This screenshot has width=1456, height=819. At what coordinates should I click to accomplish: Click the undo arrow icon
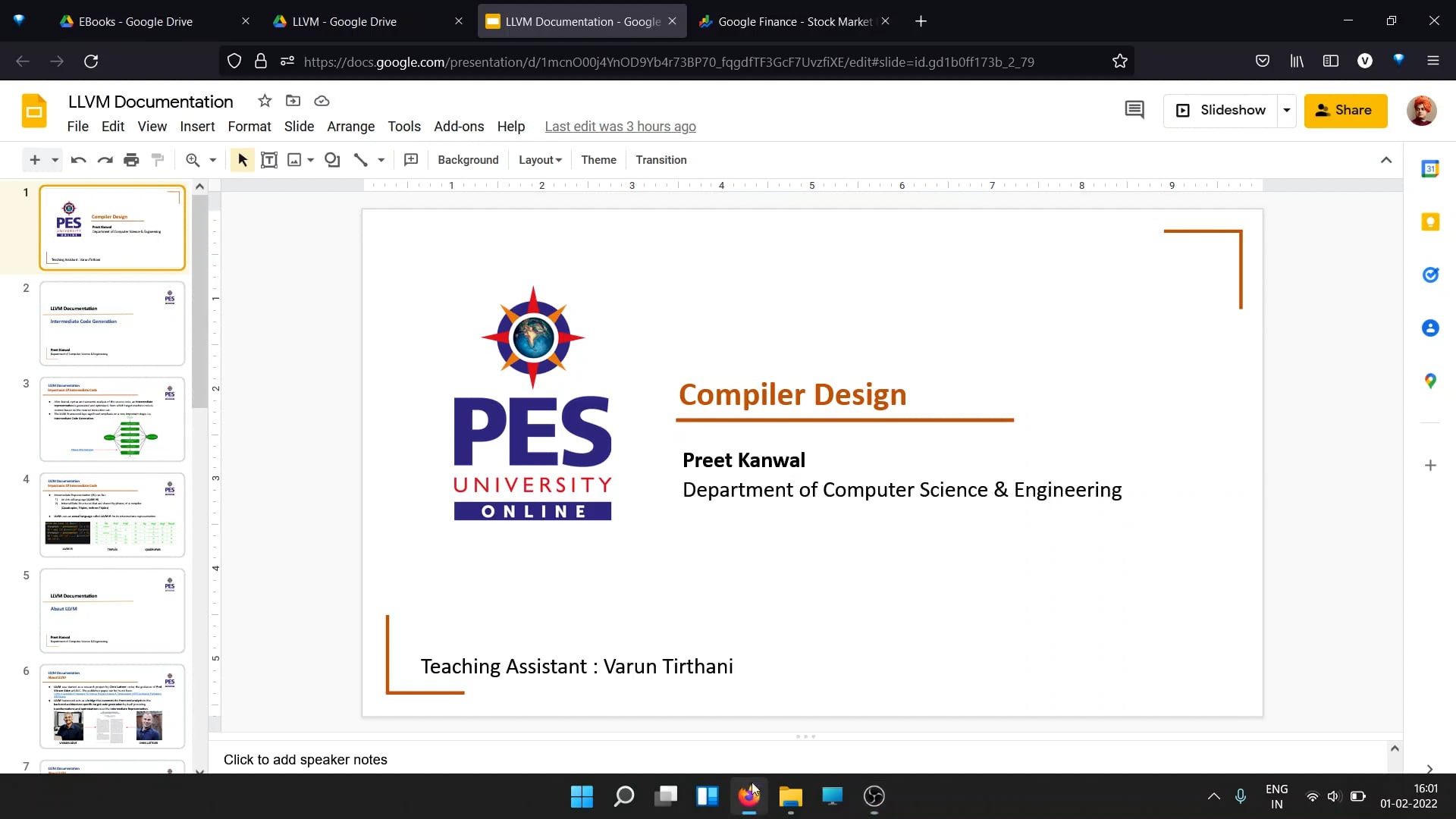[x=78, y=160]
